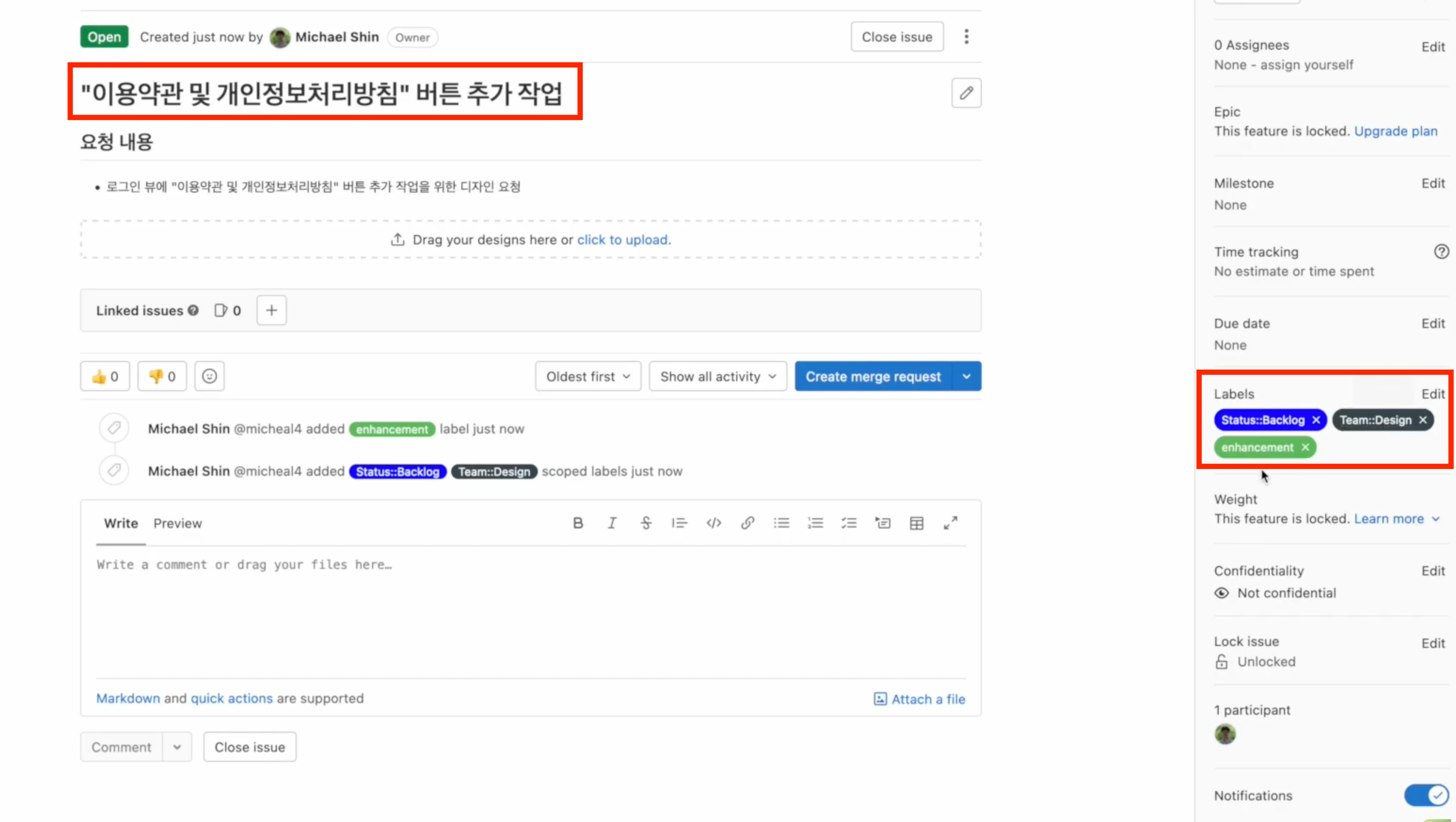Screen dimensions: 1456x822
Task: Insert a code block in the comment
Action: pos(713,522)
